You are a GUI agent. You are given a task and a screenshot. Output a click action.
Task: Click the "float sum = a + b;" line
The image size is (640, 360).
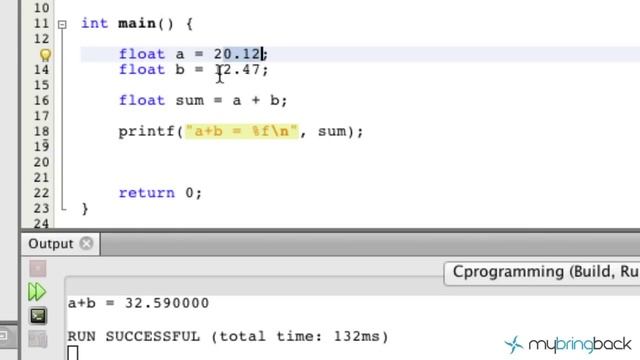(x=203, y=100)
